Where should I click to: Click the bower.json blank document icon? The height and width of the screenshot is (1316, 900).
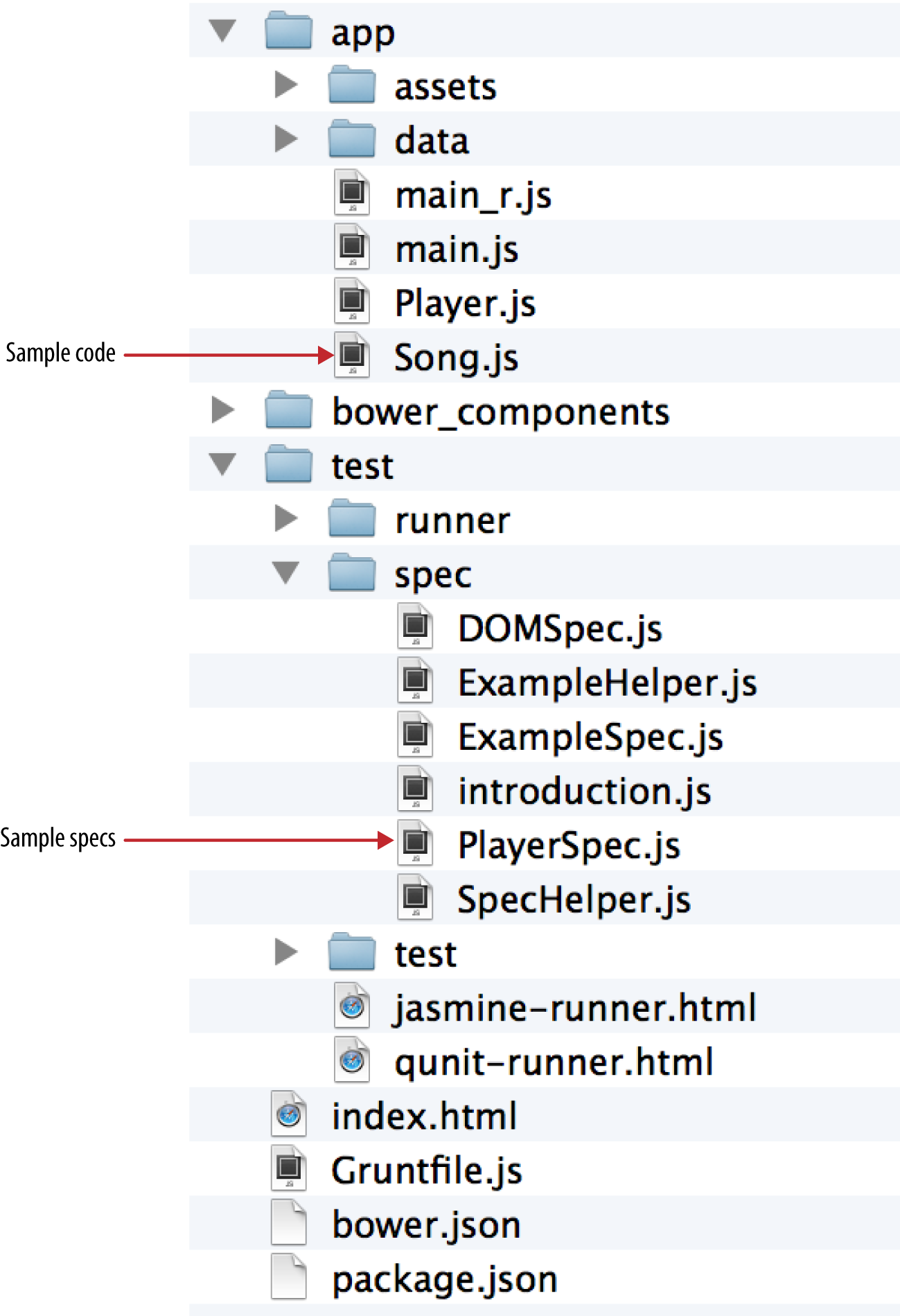[289, 1223]
